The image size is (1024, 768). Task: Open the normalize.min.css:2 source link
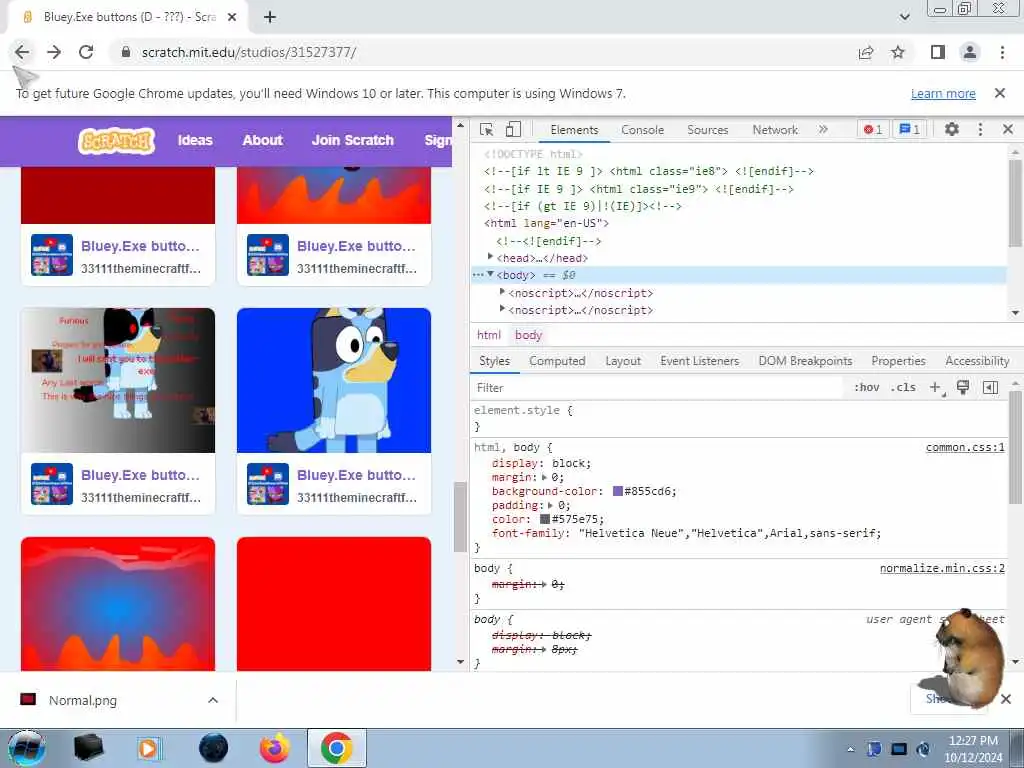click(942, 568)
